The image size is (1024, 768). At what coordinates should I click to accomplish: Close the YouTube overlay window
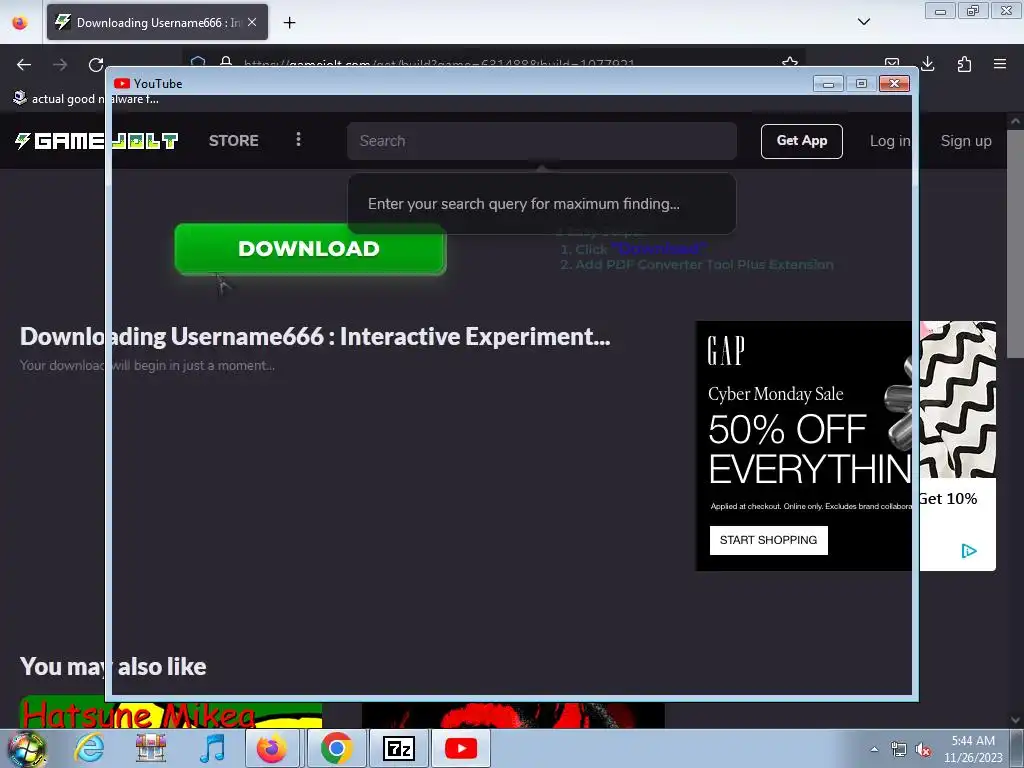[894, 84]
